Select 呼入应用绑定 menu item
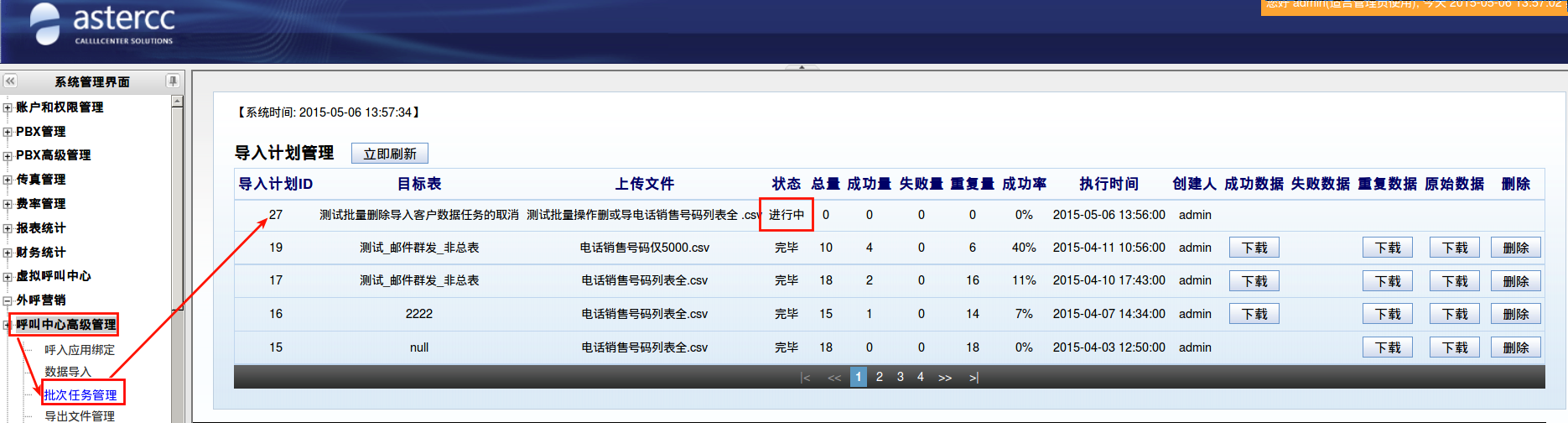The width and height of the screenshot is (1568, 423). coord(80,349)
